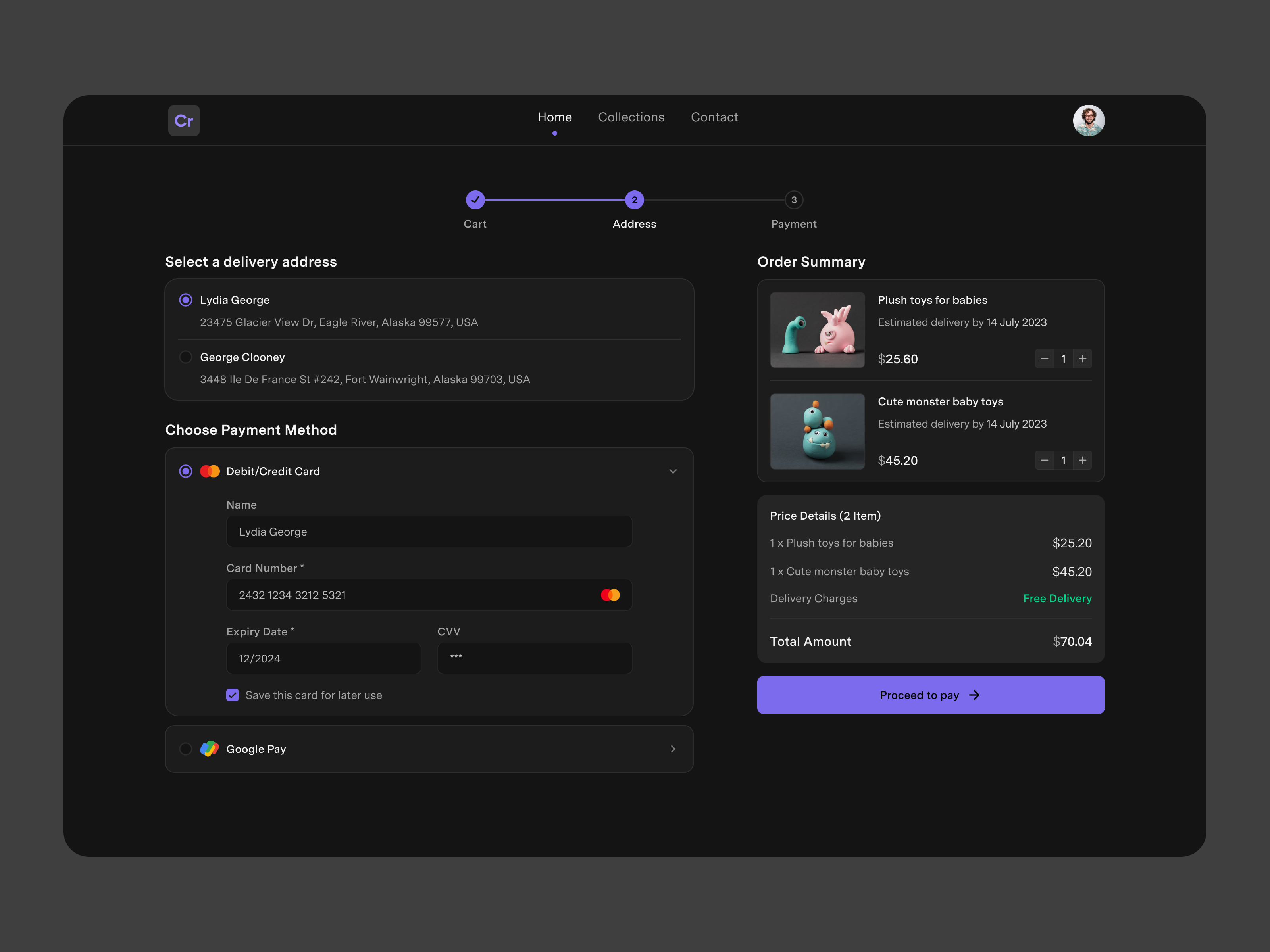The width and height of the screenshot is (1270, 952).
Task: Click the Address step circle
Action: (x=634, y=200)
